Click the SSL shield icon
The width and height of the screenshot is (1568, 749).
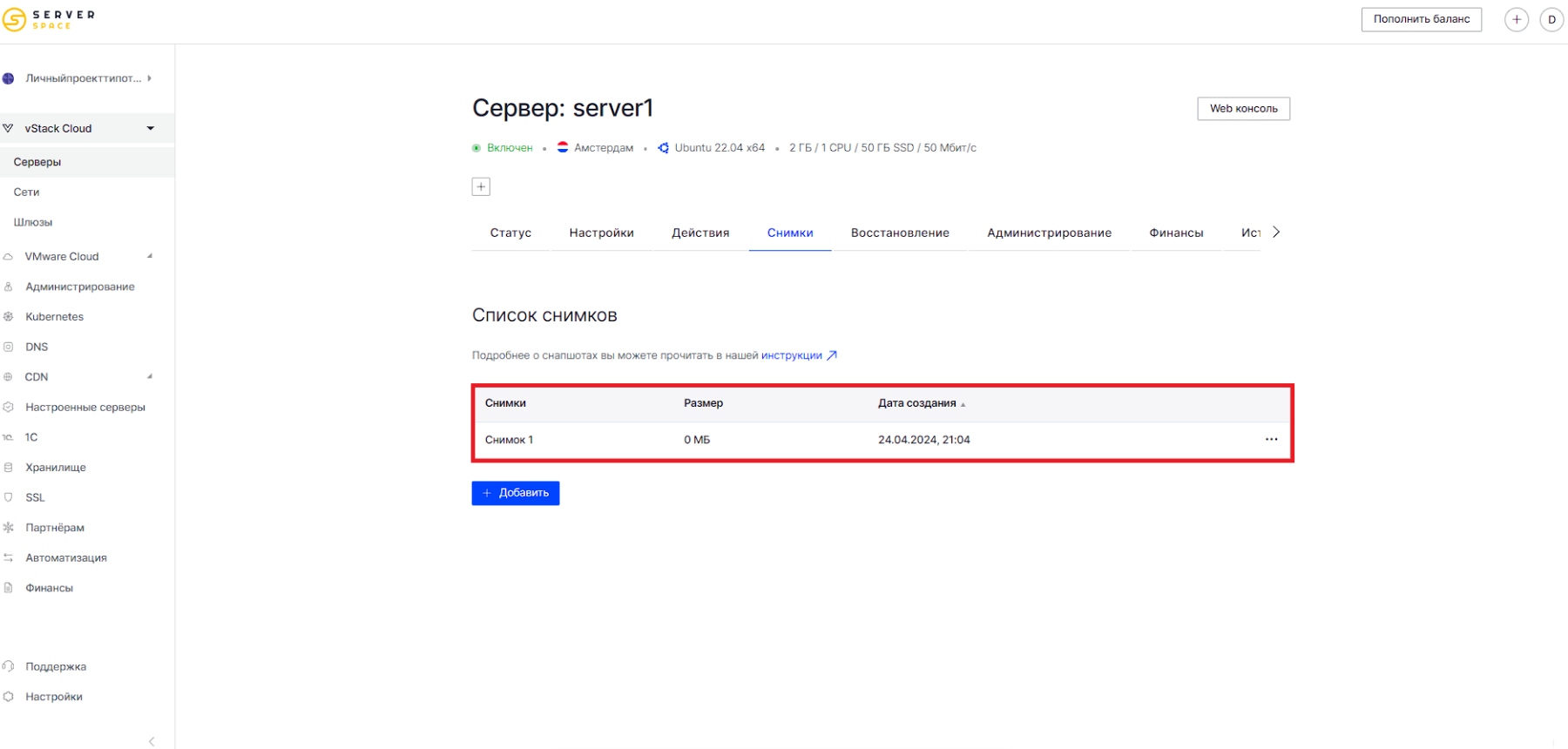pos(8,497)
